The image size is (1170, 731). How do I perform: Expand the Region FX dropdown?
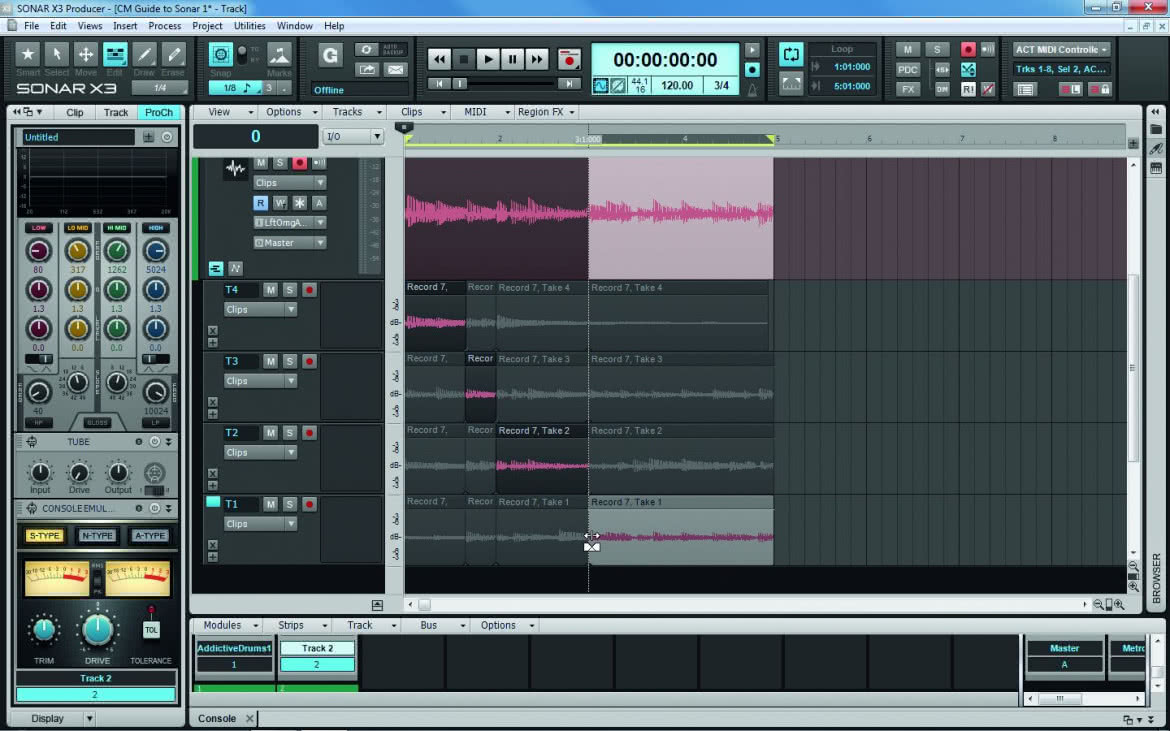coord(546,112)
